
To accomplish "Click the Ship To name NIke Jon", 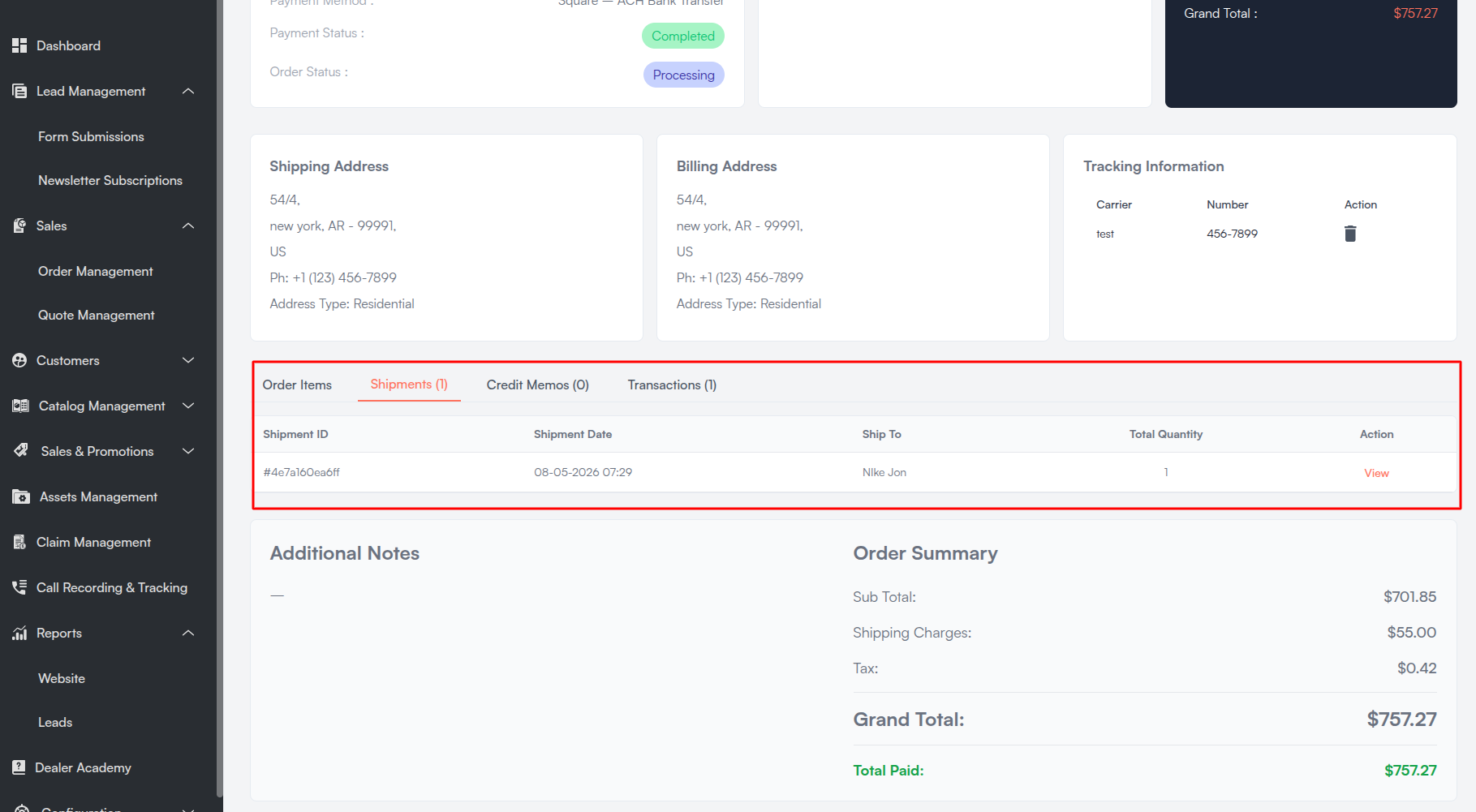I will (884, 472).
